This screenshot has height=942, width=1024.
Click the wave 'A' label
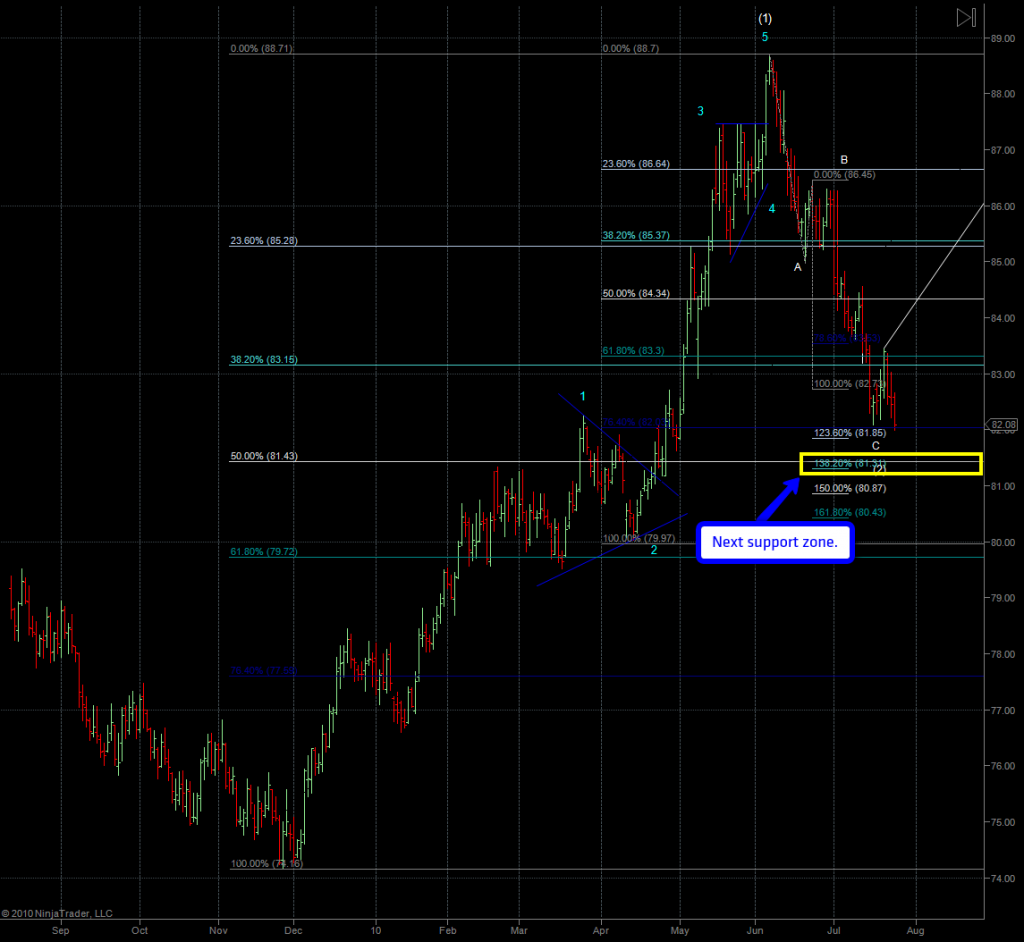point(797,267)
